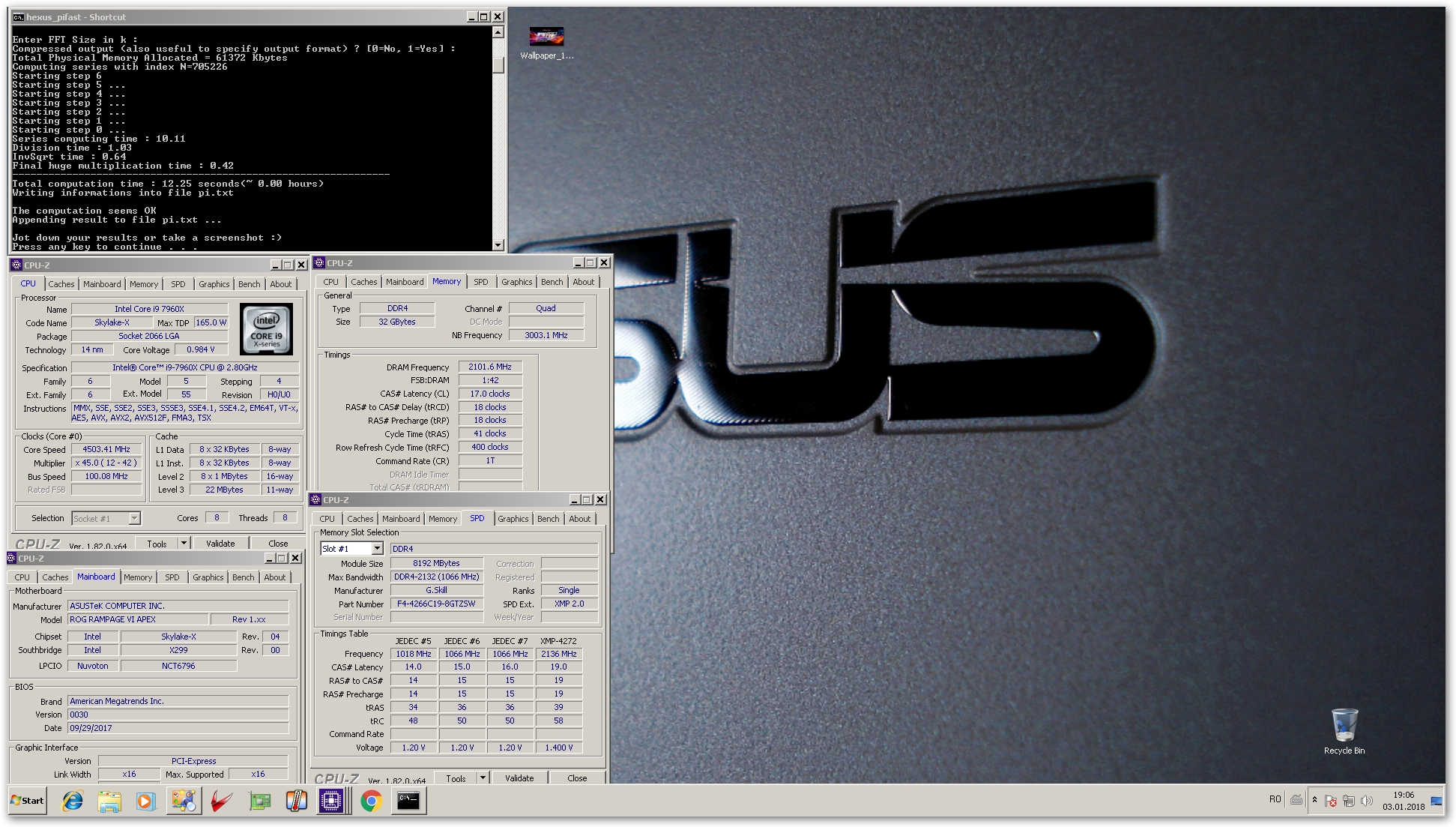Click the title bar icon of the CPU-Z processor window
The height and width of the screenshot is (827, 1456).
tap(16, 265)
